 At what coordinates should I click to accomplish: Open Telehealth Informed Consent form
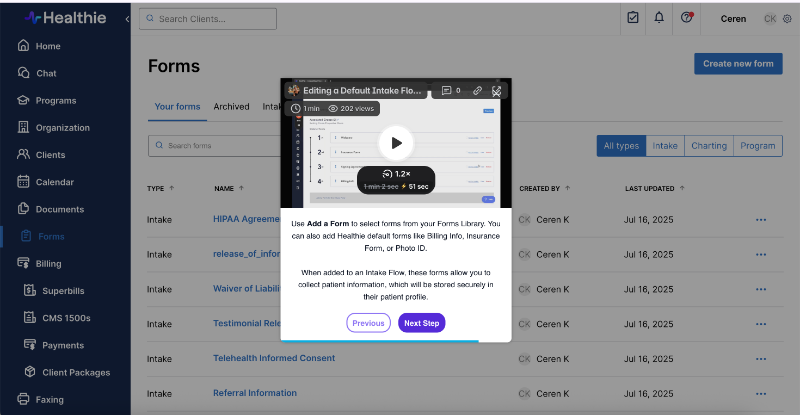tap(274, 358)
